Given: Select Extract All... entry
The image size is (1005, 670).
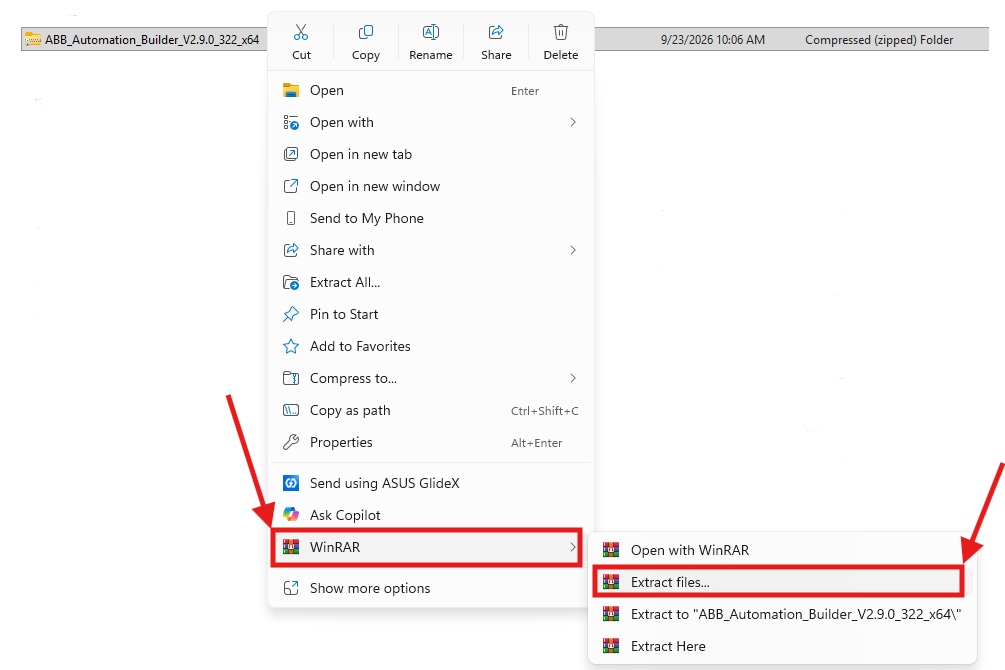Looking at the screenshot, I should click(x=431, y=282).
